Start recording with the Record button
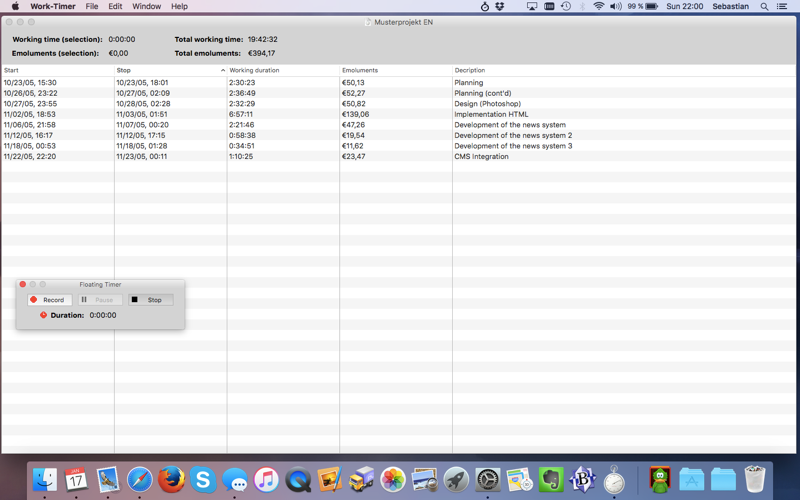The image size is (800, 500). pyautogui.click(x=49, y=300)
